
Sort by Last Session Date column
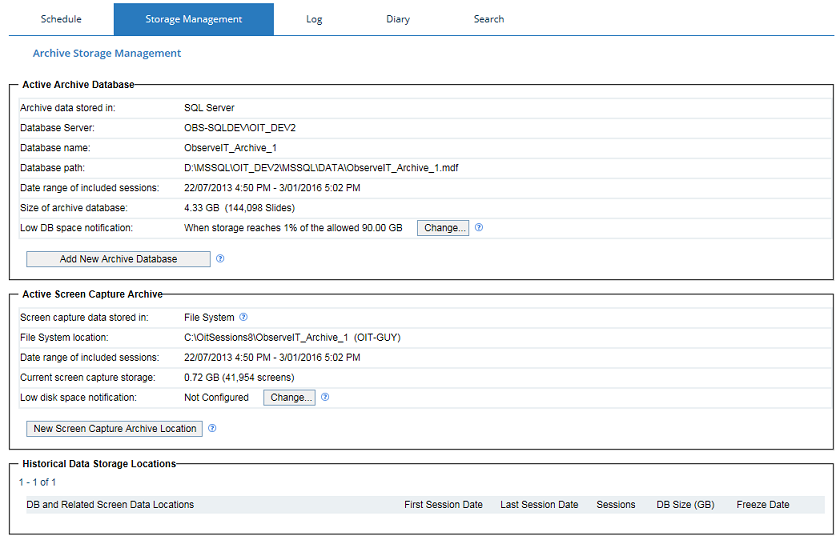pos(539,505)
